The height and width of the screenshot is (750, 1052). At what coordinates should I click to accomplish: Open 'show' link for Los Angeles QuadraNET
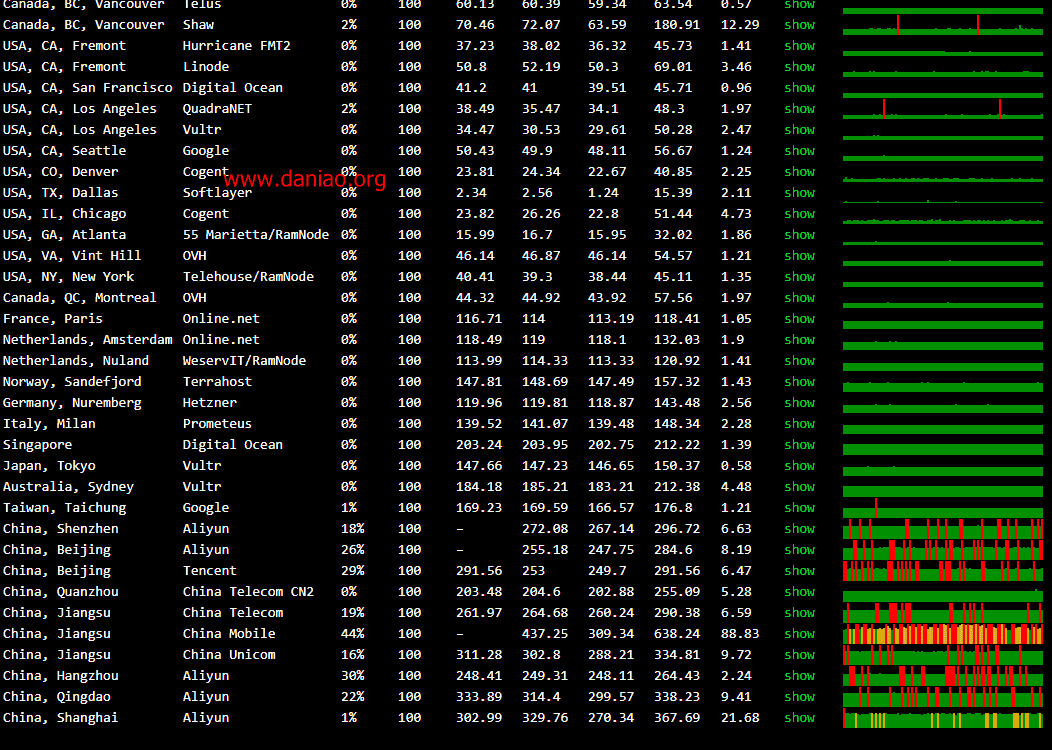[800, 109]
